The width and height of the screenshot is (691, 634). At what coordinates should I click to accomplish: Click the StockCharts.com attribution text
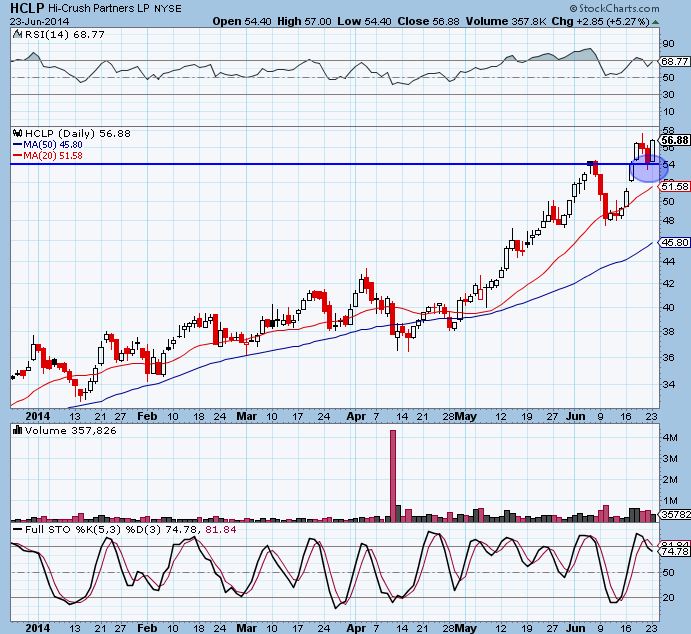click(615, 8)
